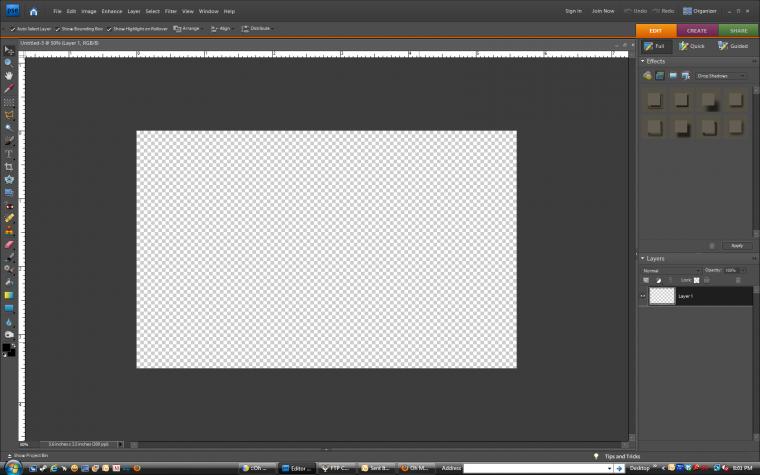Screen dimensions: 760x475
Task: Click the Home icon in title bar
Action: tap(33, 11)
